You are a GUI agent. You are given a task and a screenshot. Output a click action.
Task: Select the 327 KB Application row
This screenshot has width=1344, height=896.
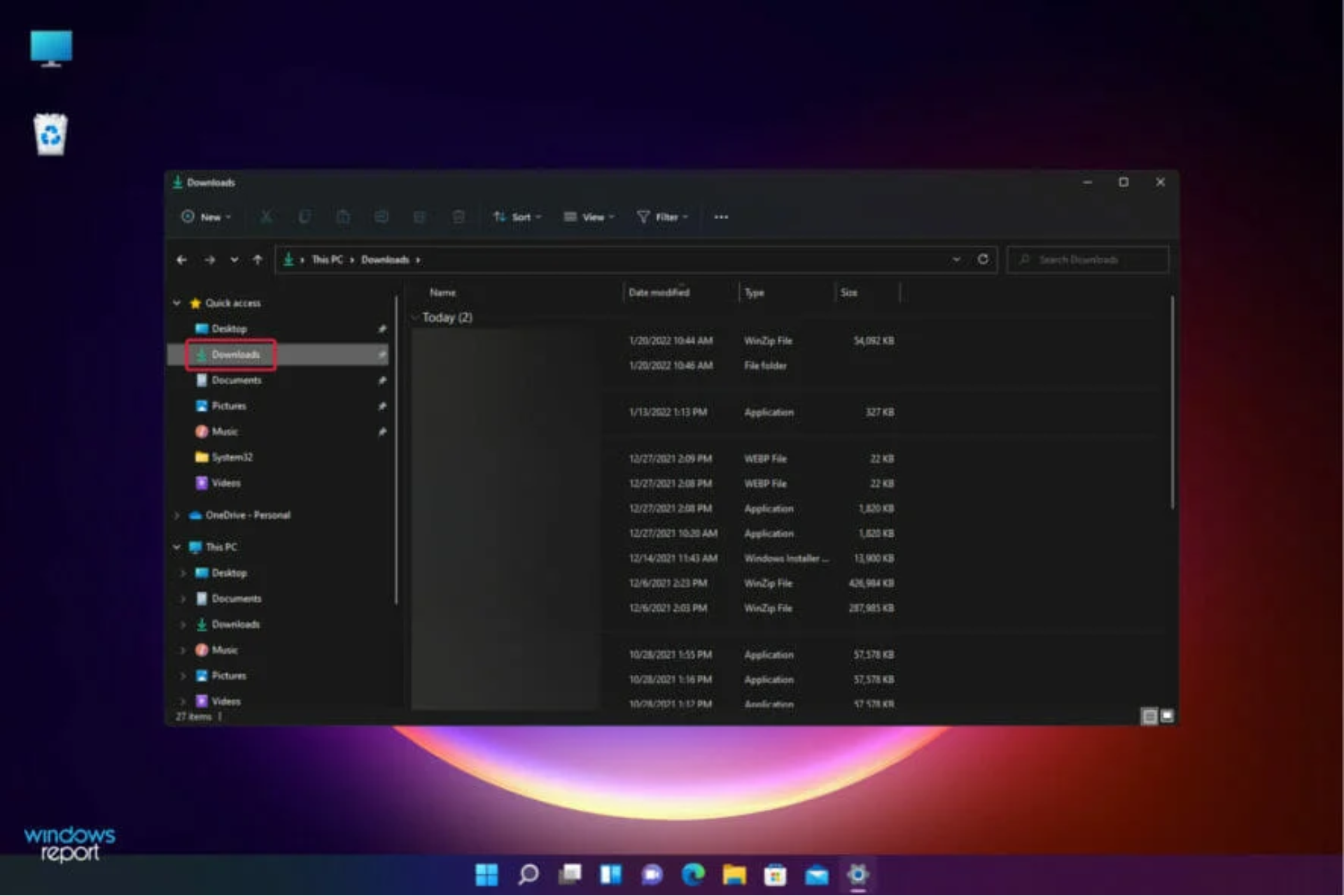[x=654, y=412]
